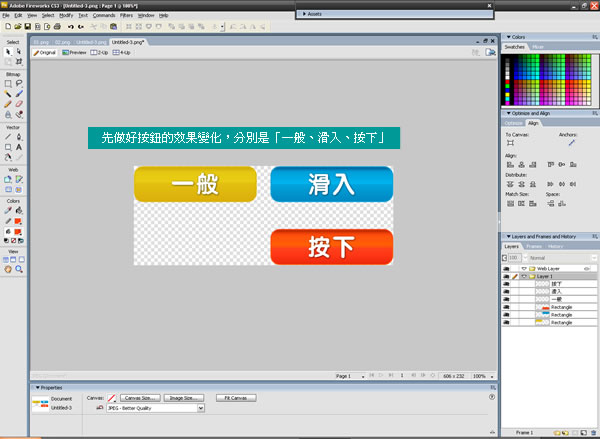
Task: Collapse the Colors panel
Action: [509, 37]
